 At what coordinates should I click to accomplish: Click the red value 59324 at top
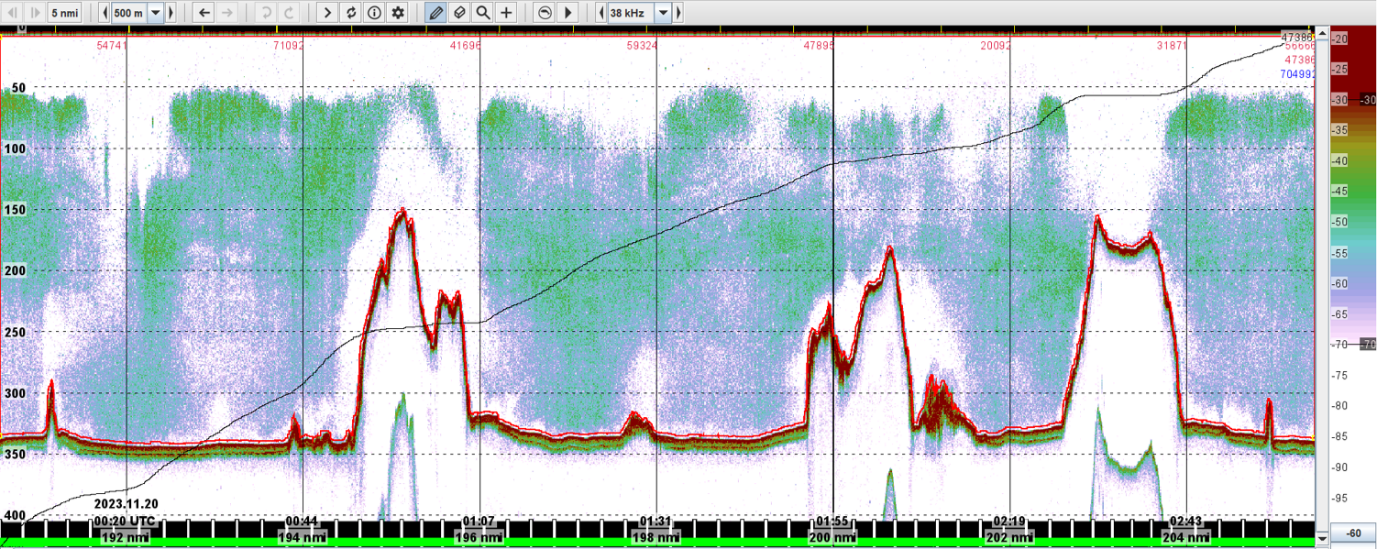point(642,46)
